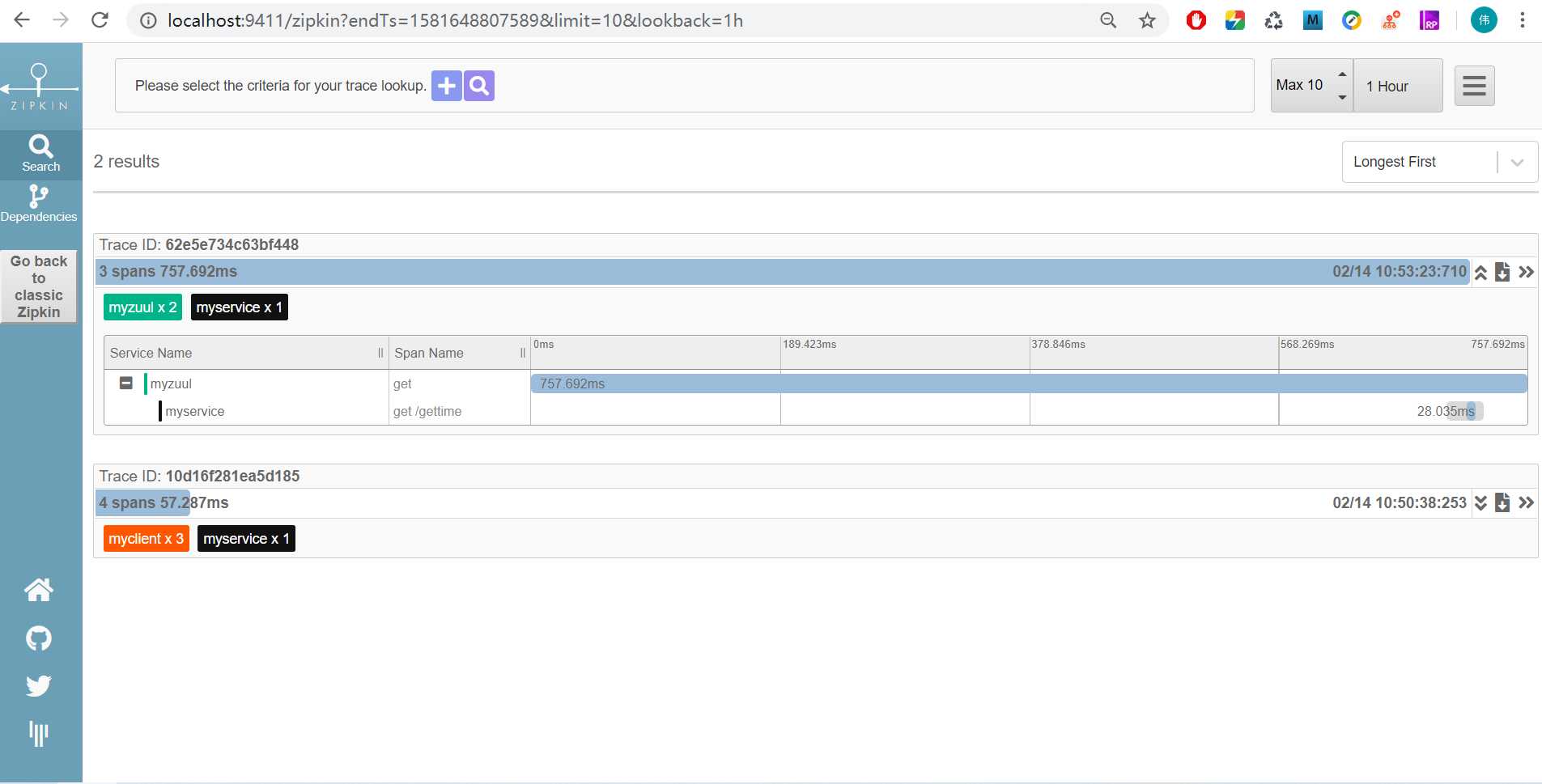This screenshot has width=1542, height=784.
Task: Click the red Opera-style extension icon
Action: [1196, 20]
